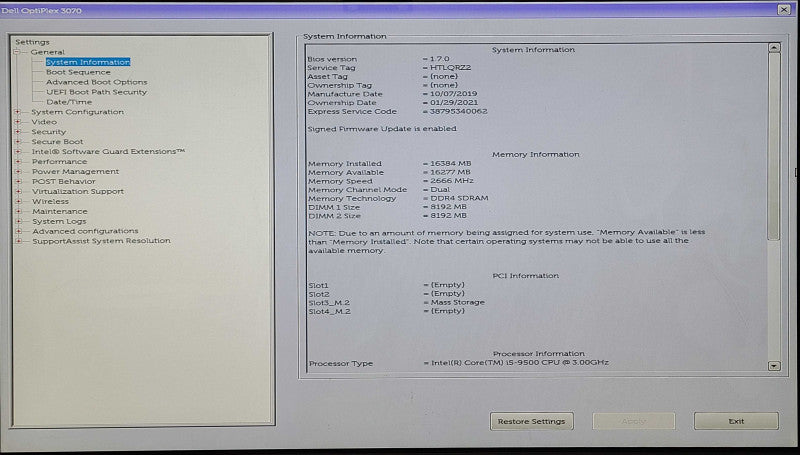Click Slot3_M.2 Mass Storage entry
Screen dimensions: 800x455
point(458,302)
